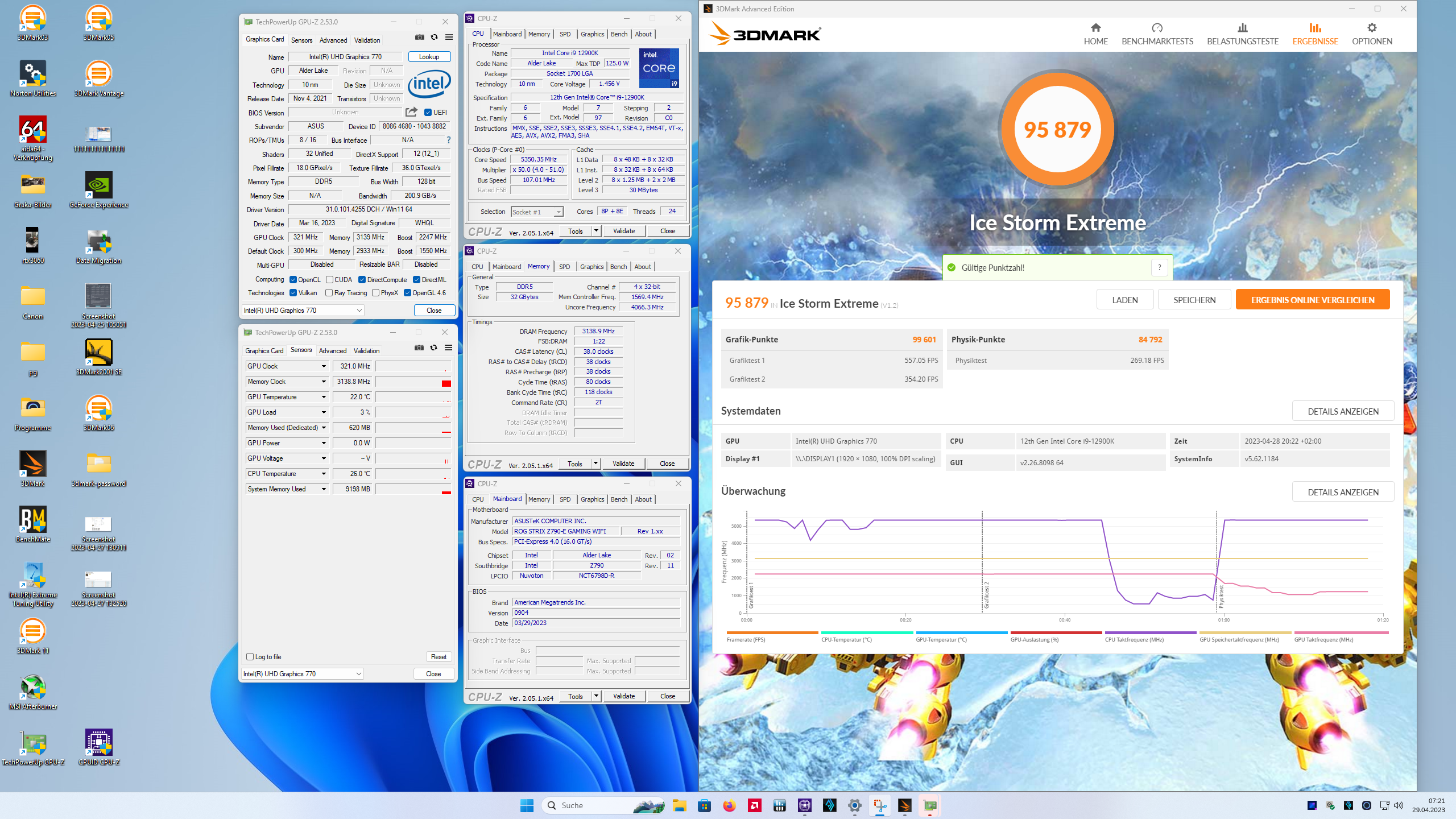Expand GPU Load sensor dropdown

324,412
